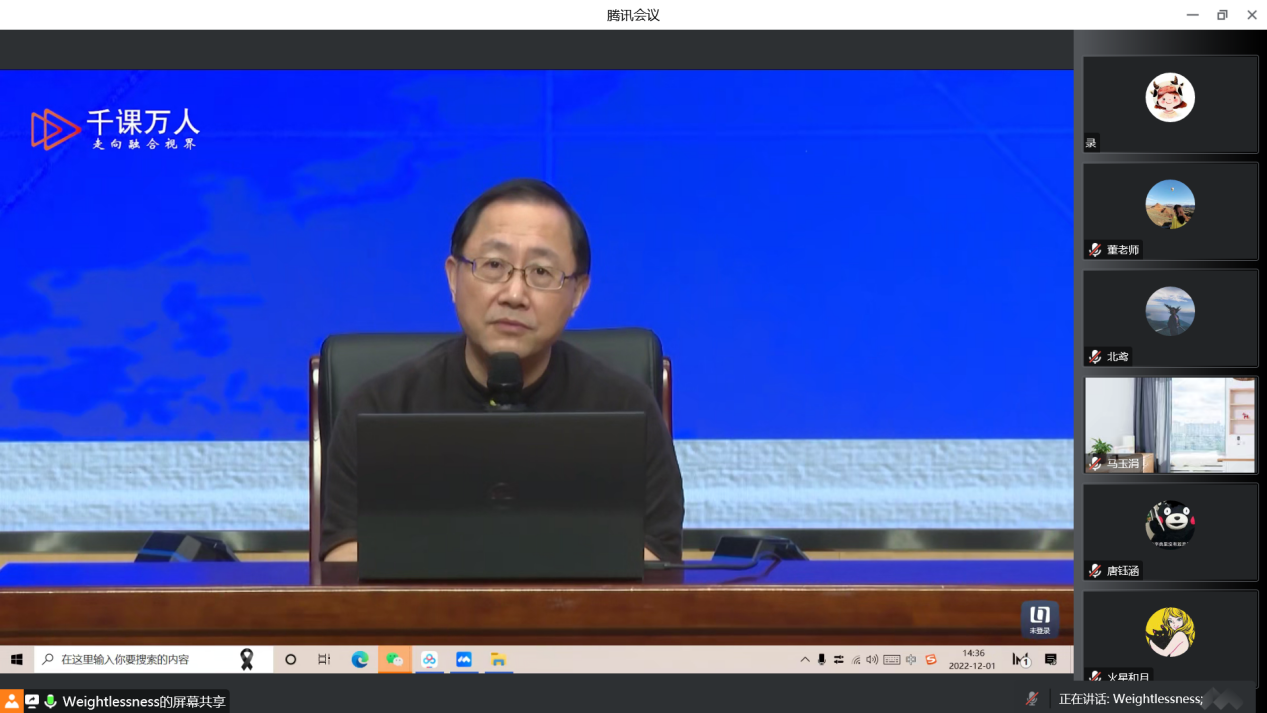This screenshot has width=1267, height=713.
Task: Select 马玉涓's video thumbnail
Action: pyautogui.click(x=1170, y=425)
